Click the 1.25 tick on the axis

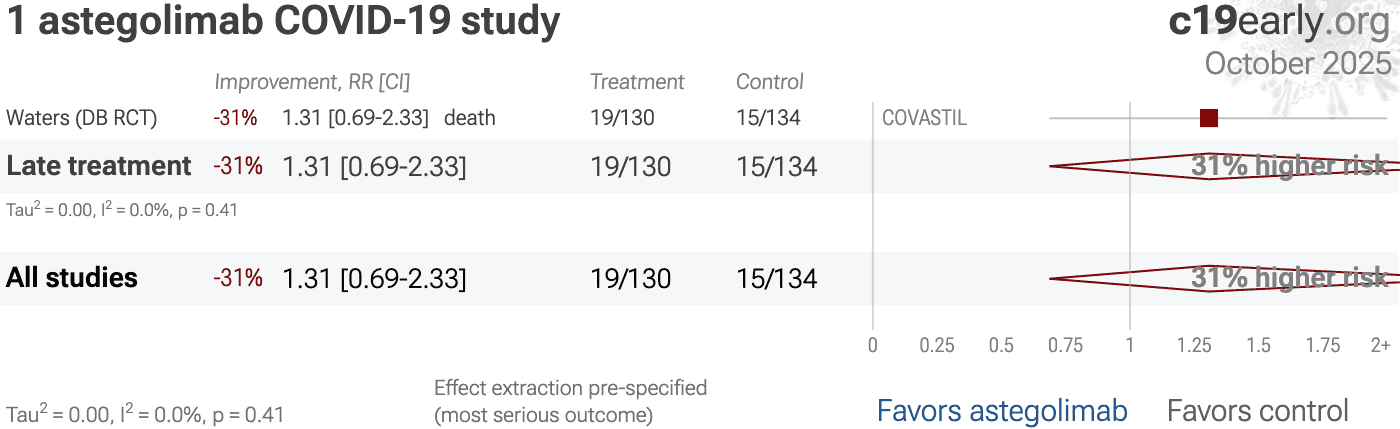coord(1194,346)
